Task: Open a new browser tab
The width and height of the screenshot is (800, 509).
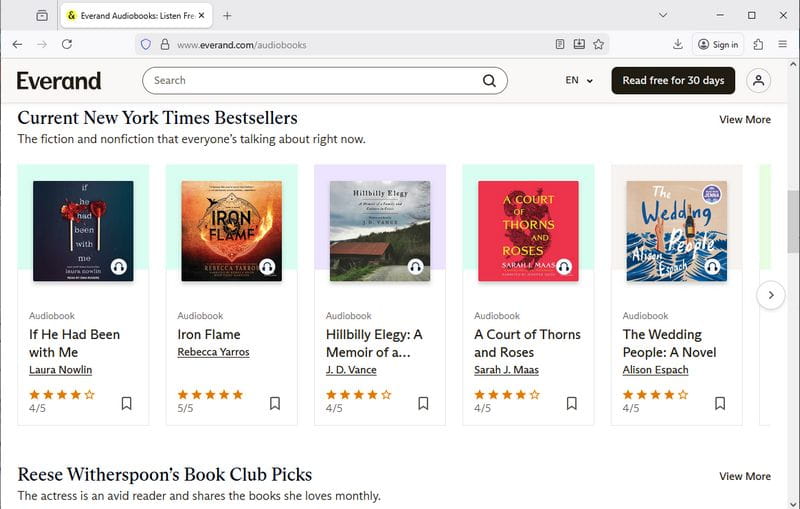Action: (227, 16)
